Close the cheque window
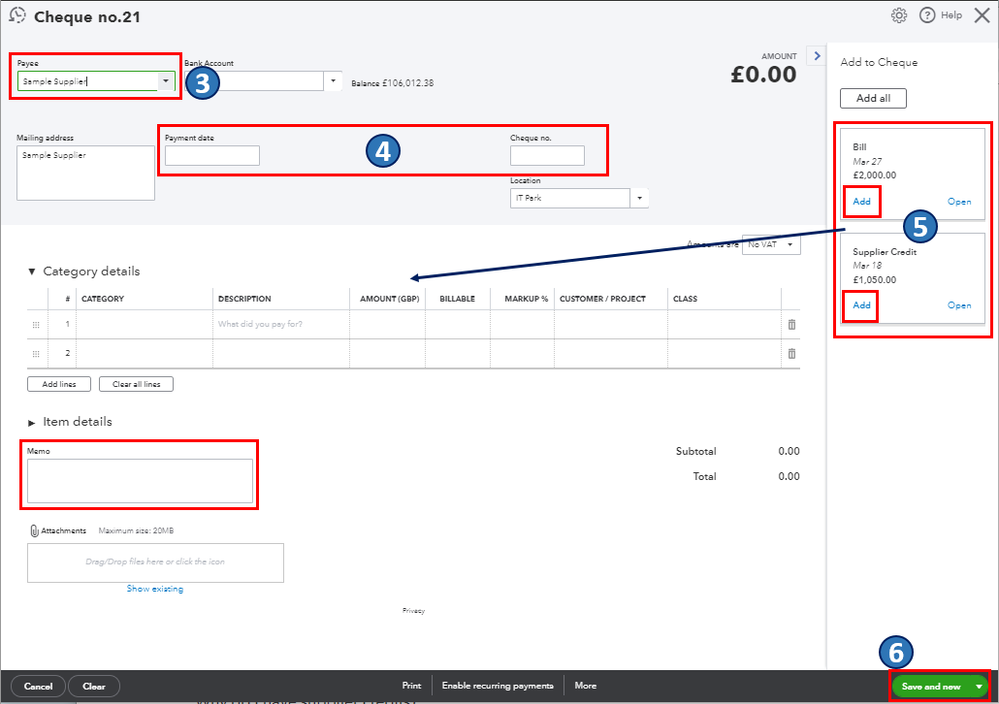This screenshot has width=999, height=704. click(982, 15)
